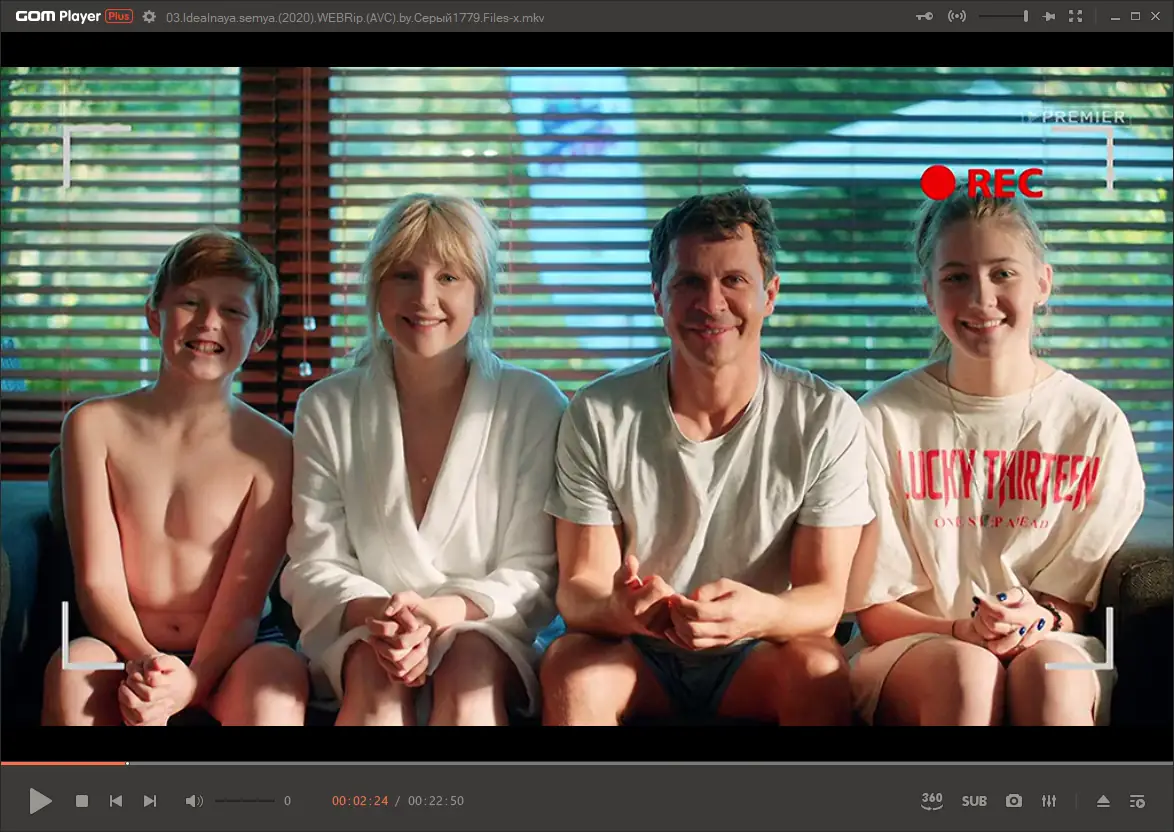
Task: Close the GOM Player window
Action: pyautogui.click(x=1155, y=16)
